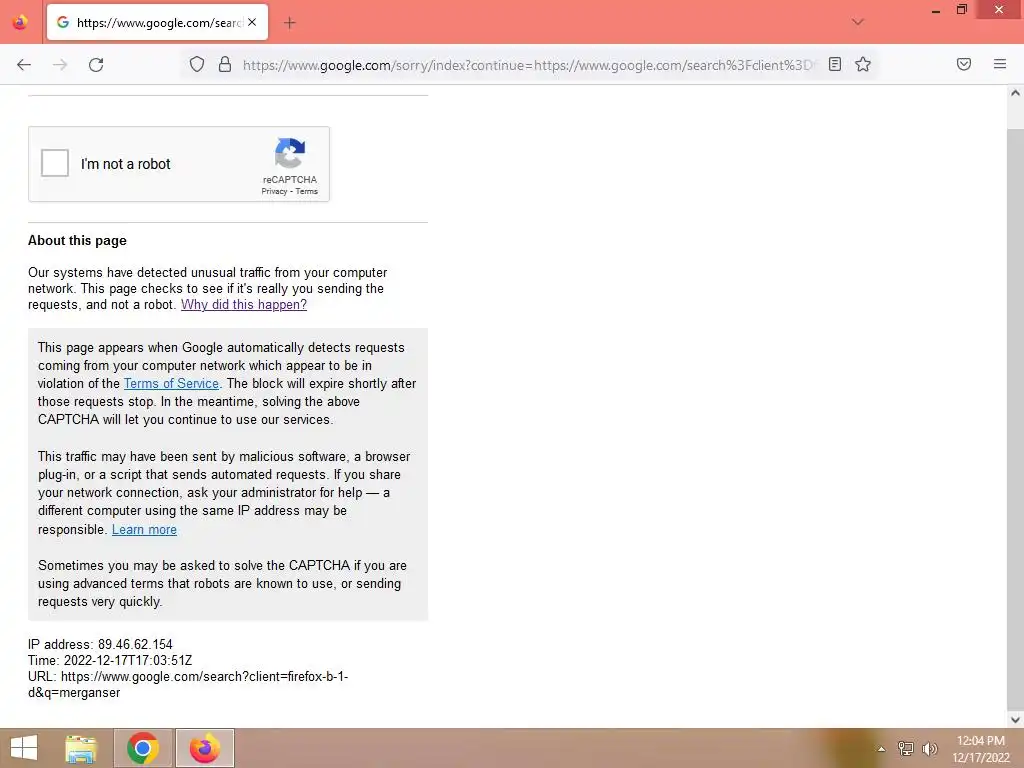This screenshot has width=1024, height=768.
Task: Open the Terms of Service link
Action: (x=171, y=383)
